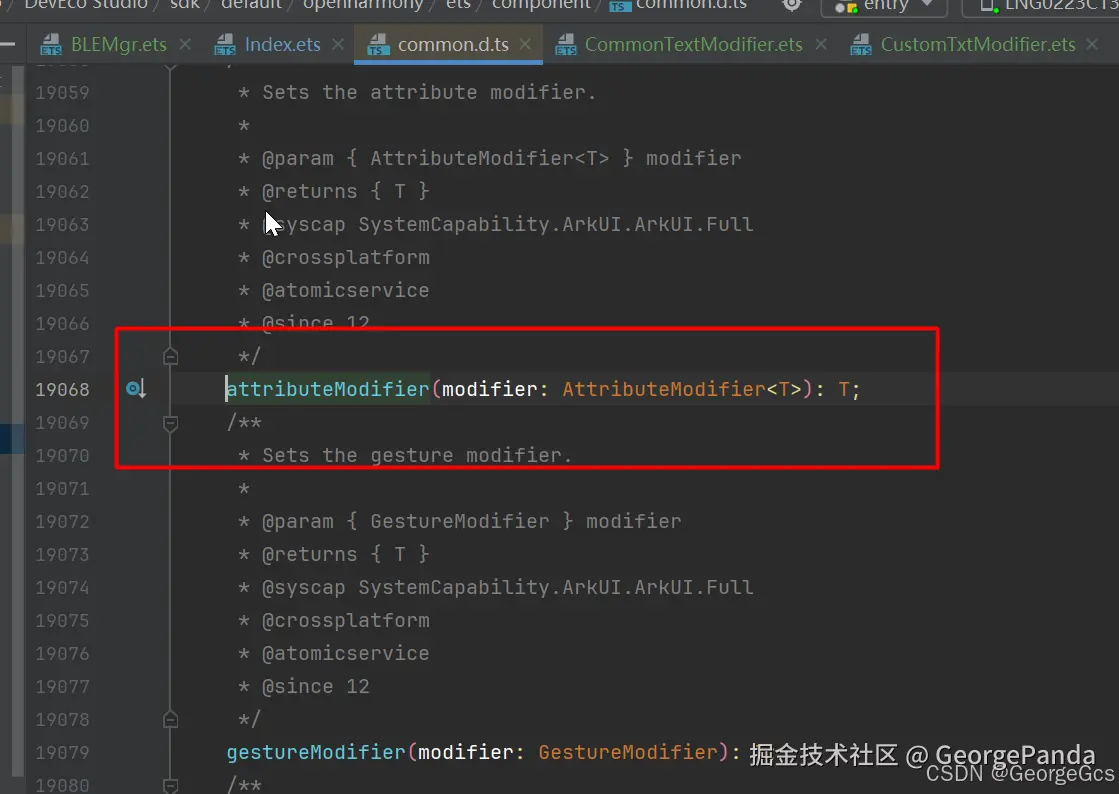The height and width of the screenshot is (794, 1119).
Task: Open the CustomTxtModifier.ets tab
Action: click(x=978, y=44)
